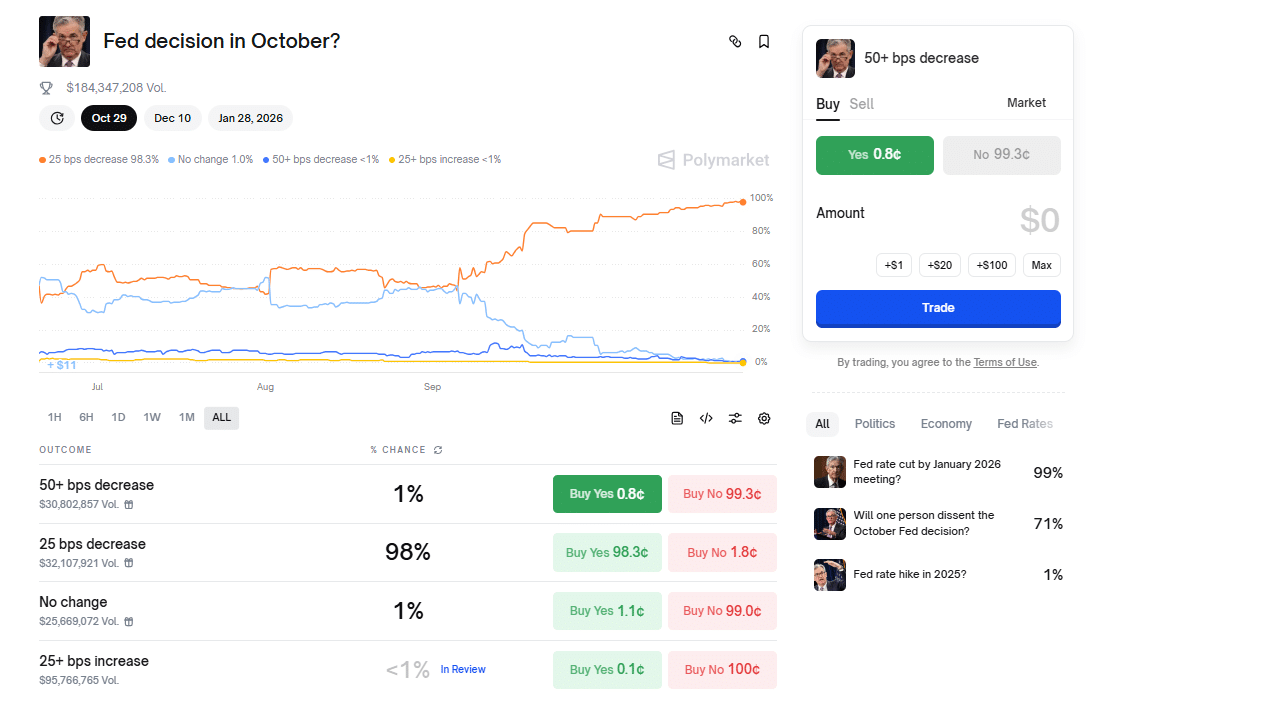Screen dimensions: 1273x710
Task: Click the trophy icon beside the volume figure
Action: click(45, 88)
